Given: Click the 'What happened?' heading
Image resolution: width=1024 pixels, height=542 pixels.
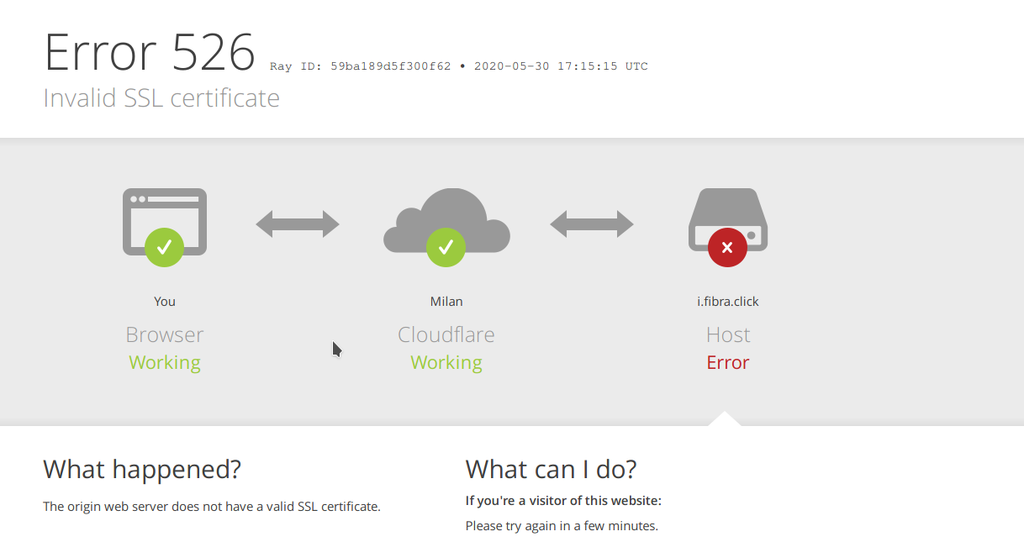Looking at the screenshot, I should 142,470.
